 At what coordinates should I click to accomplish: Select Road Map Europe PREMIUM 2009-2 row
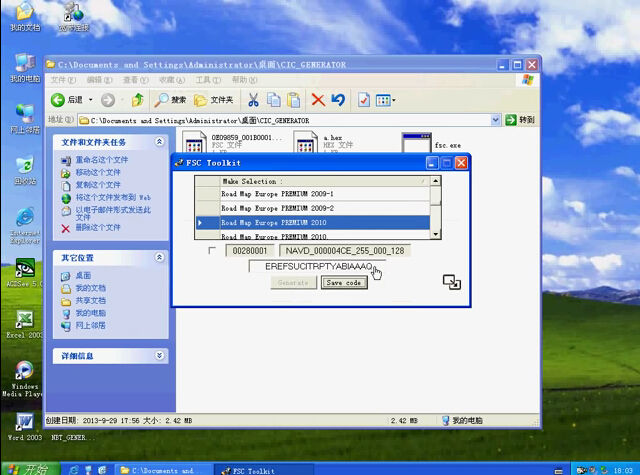[x=313, y=208]
